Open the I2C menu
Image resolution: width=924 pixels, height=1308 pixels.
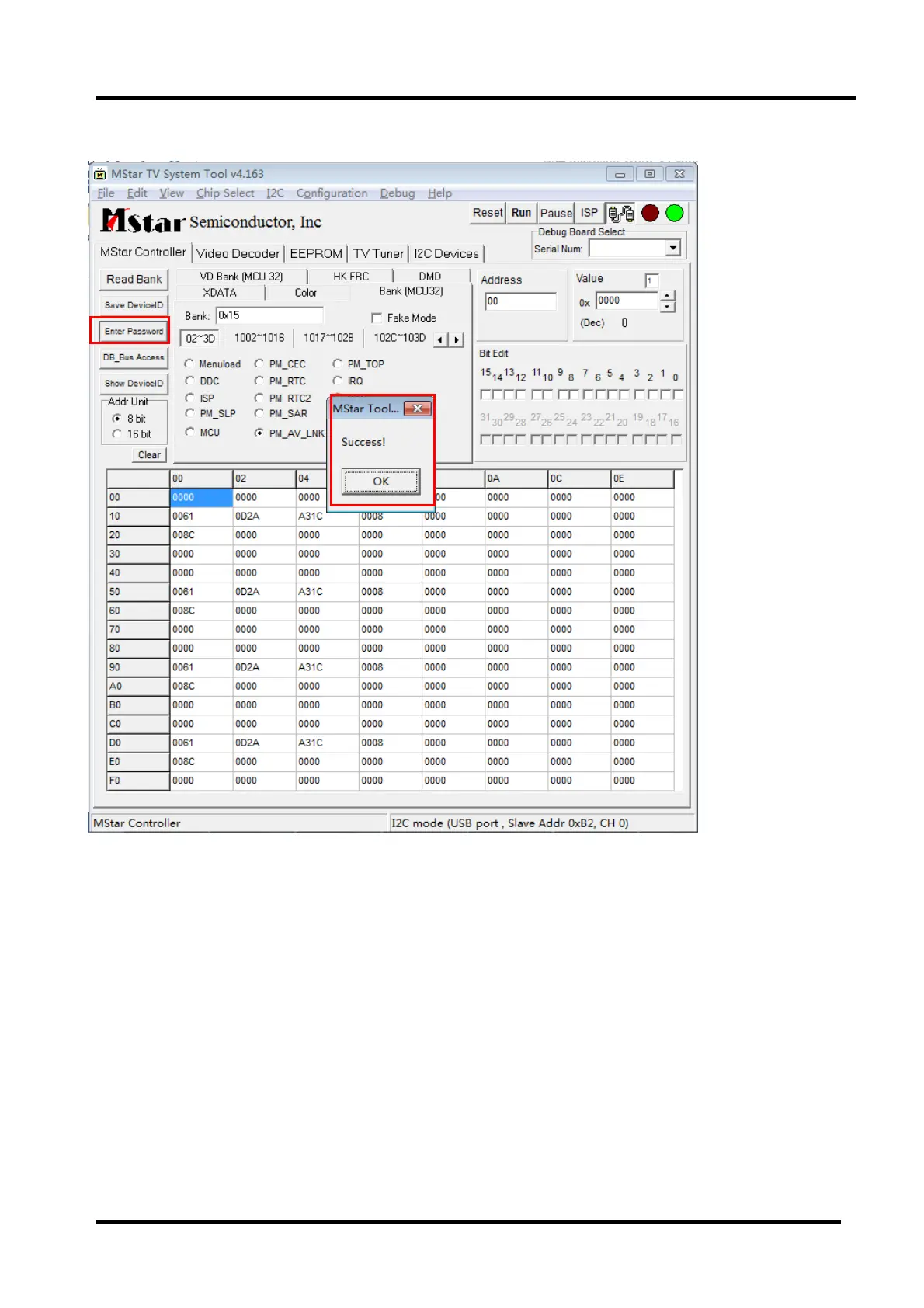pos(275,193)
